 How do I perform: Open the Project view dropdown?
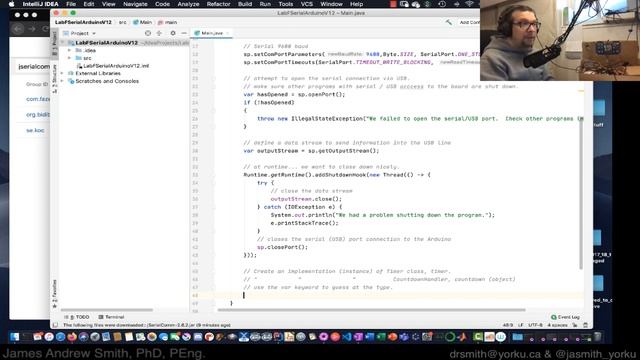click(80, 33)
